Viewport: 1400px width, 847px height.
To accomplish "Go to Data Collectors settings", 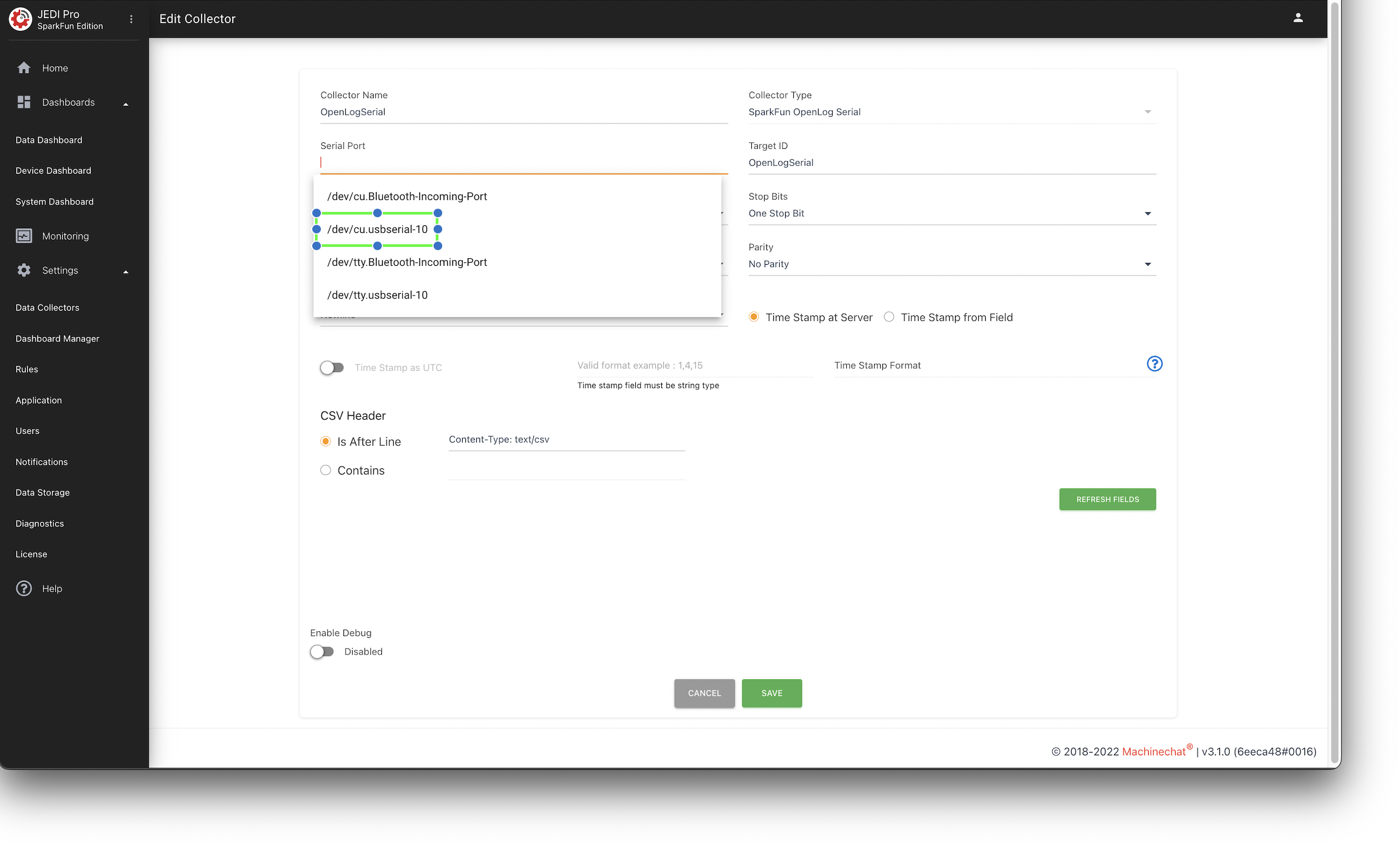I will [x=47, y=308].
